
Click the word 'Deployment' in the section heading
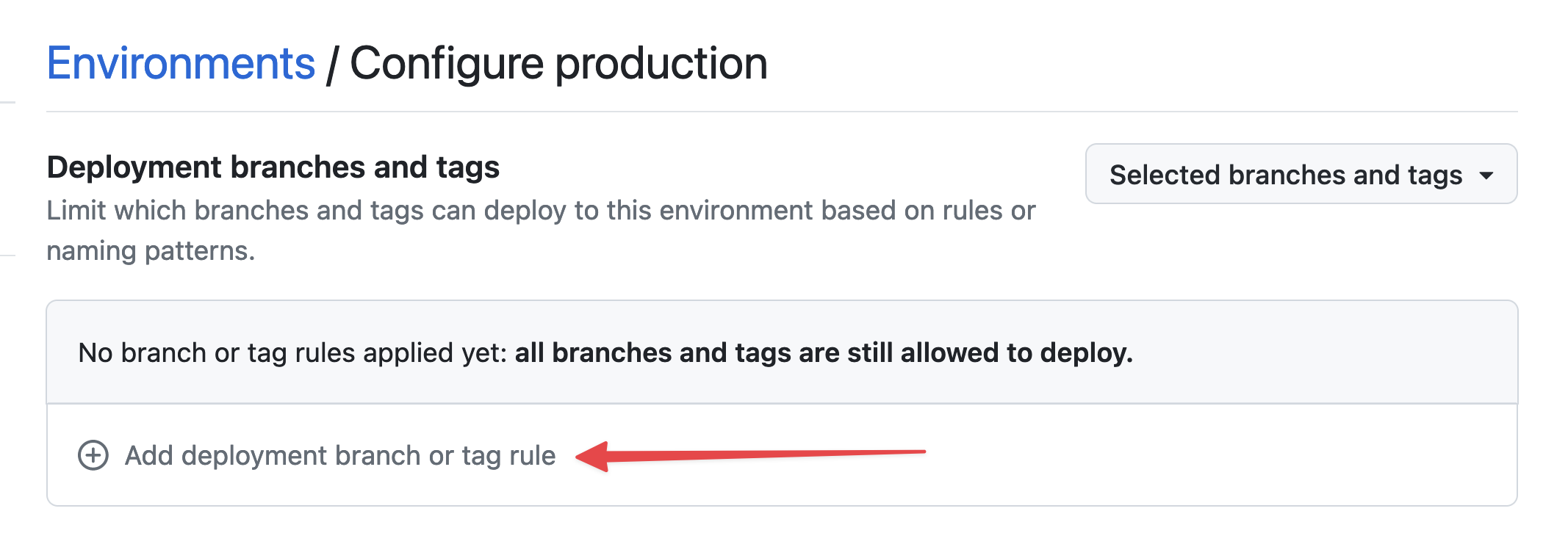pos(133,167)
